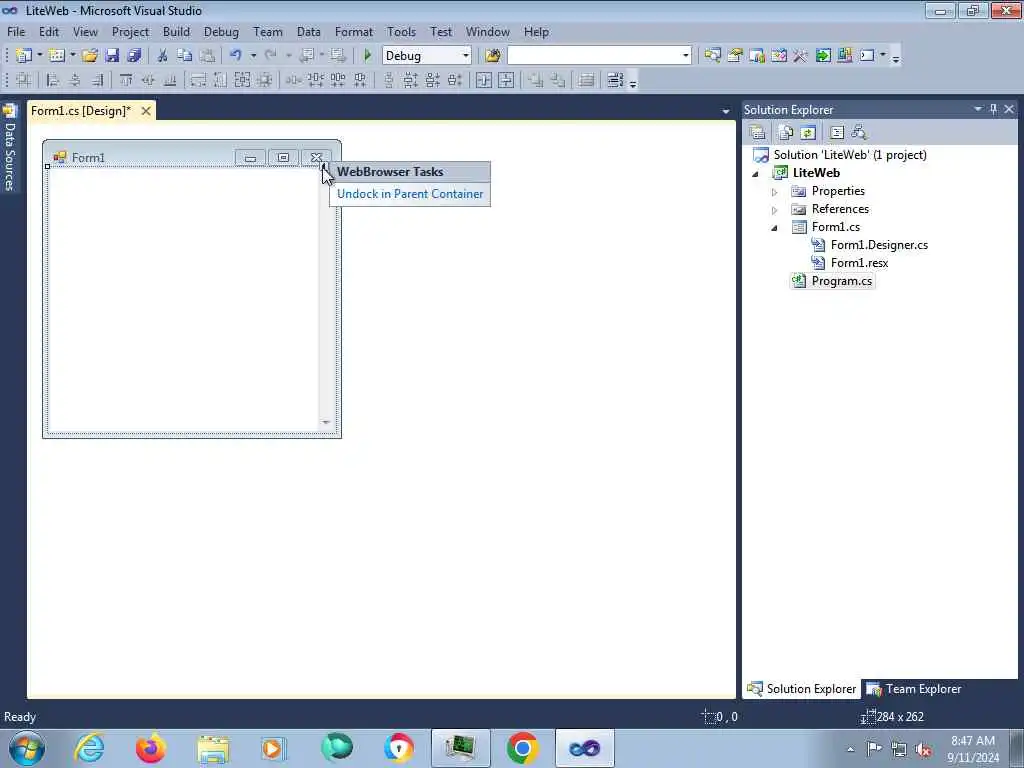Open the File menu
Image resolution: width=1024 pixels, height=768 pixels.
click(16, 31)
